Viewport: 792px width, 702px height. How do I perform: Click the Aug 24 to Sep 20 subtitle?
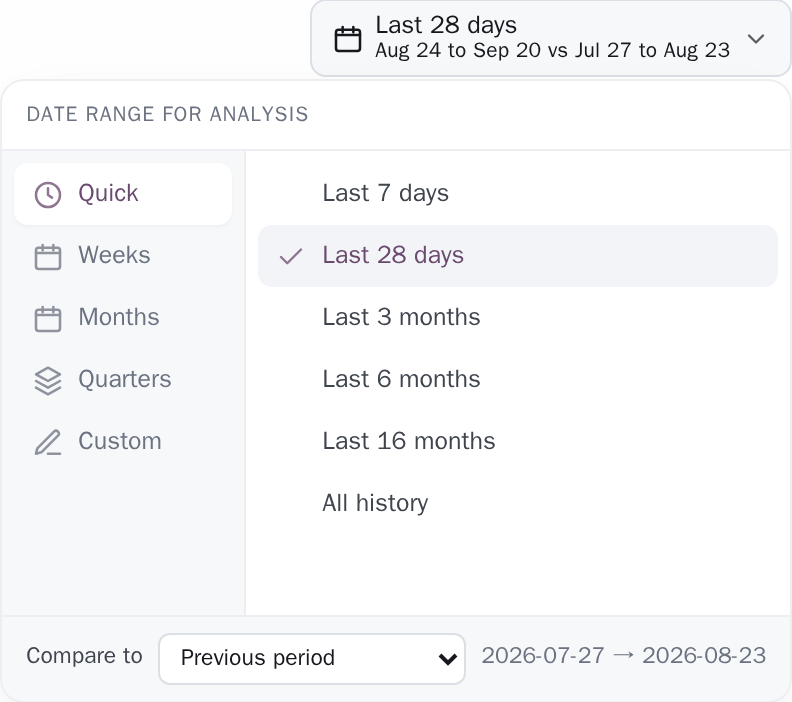pos(552,51)
